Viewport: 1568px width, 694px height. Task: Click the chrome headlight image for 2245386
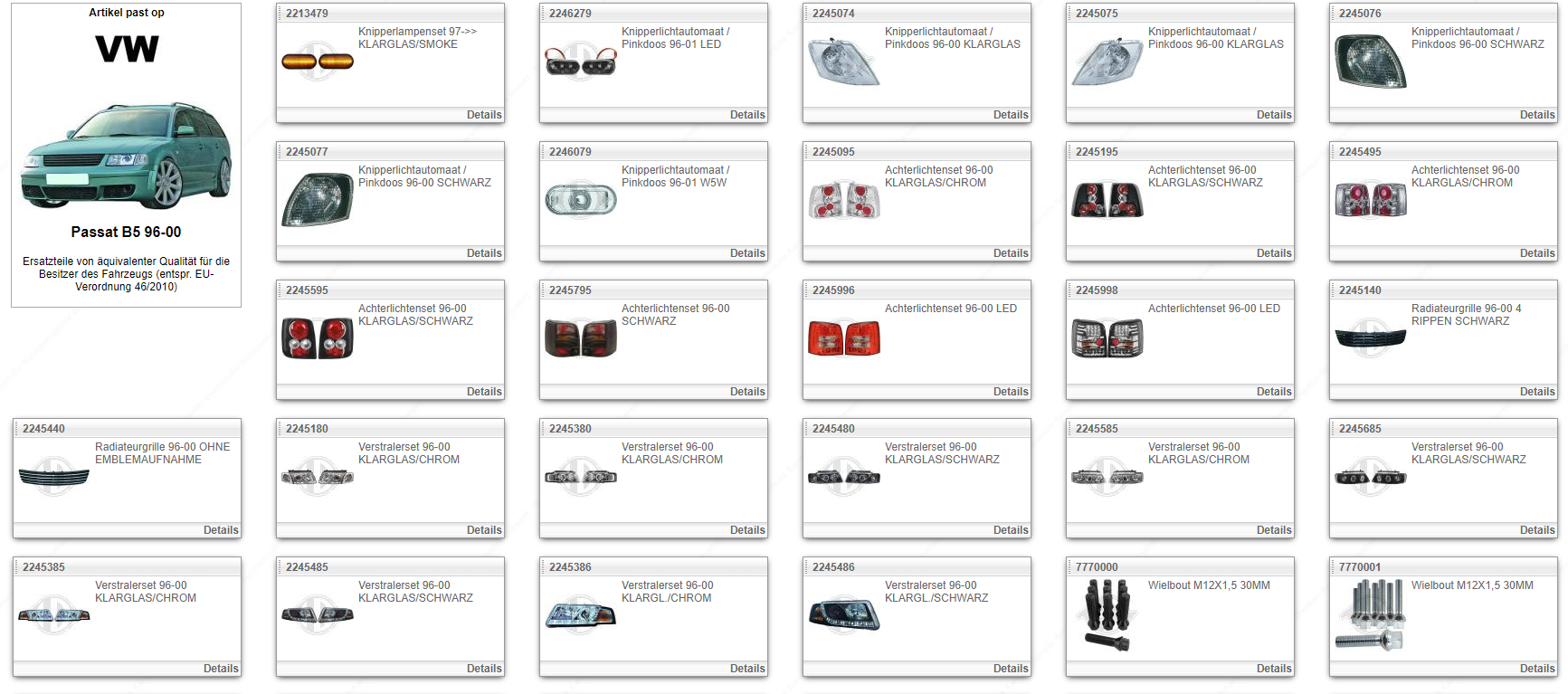click(581, 614)
